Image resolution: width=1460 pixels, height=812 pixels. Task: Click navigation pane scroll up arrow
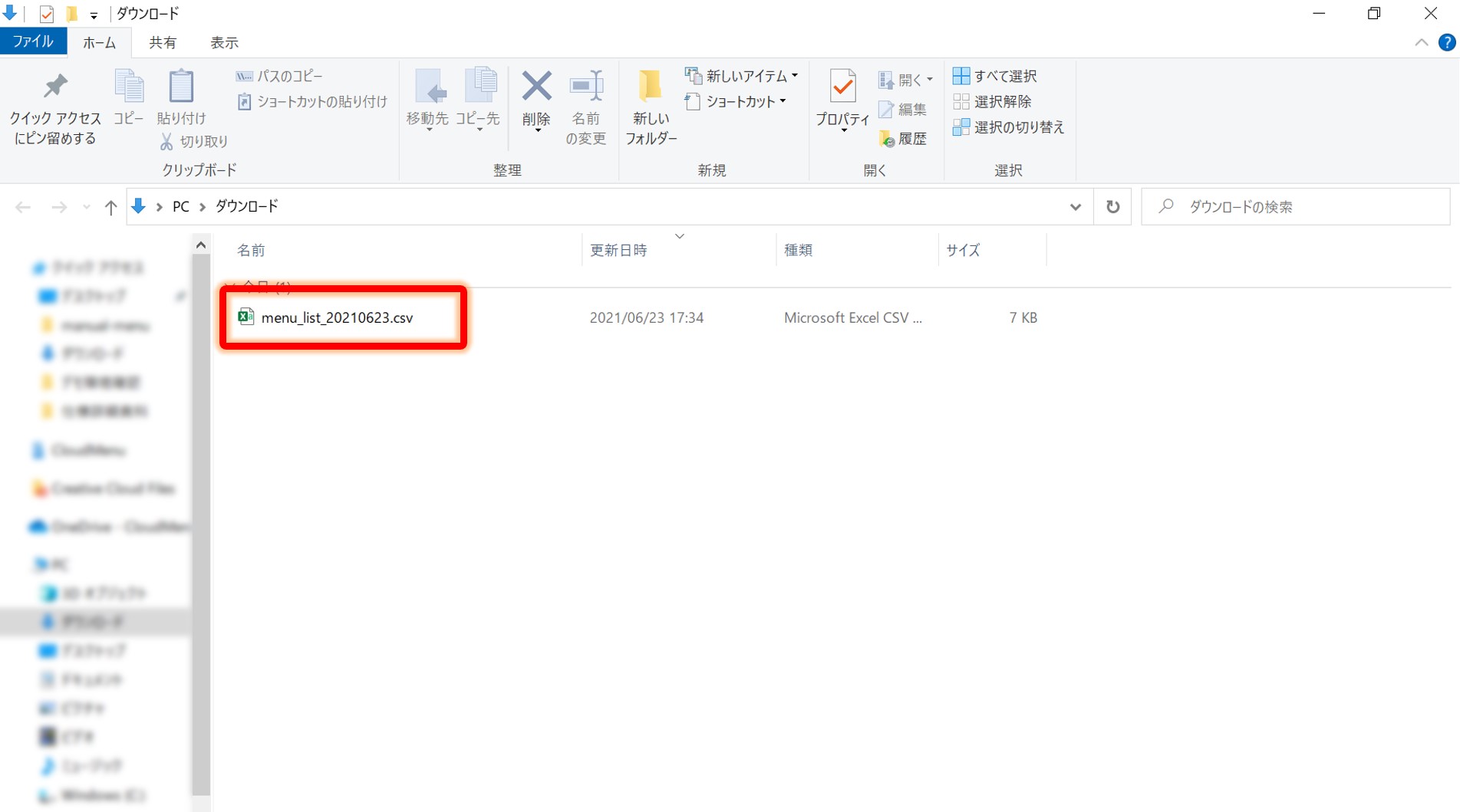201,245
